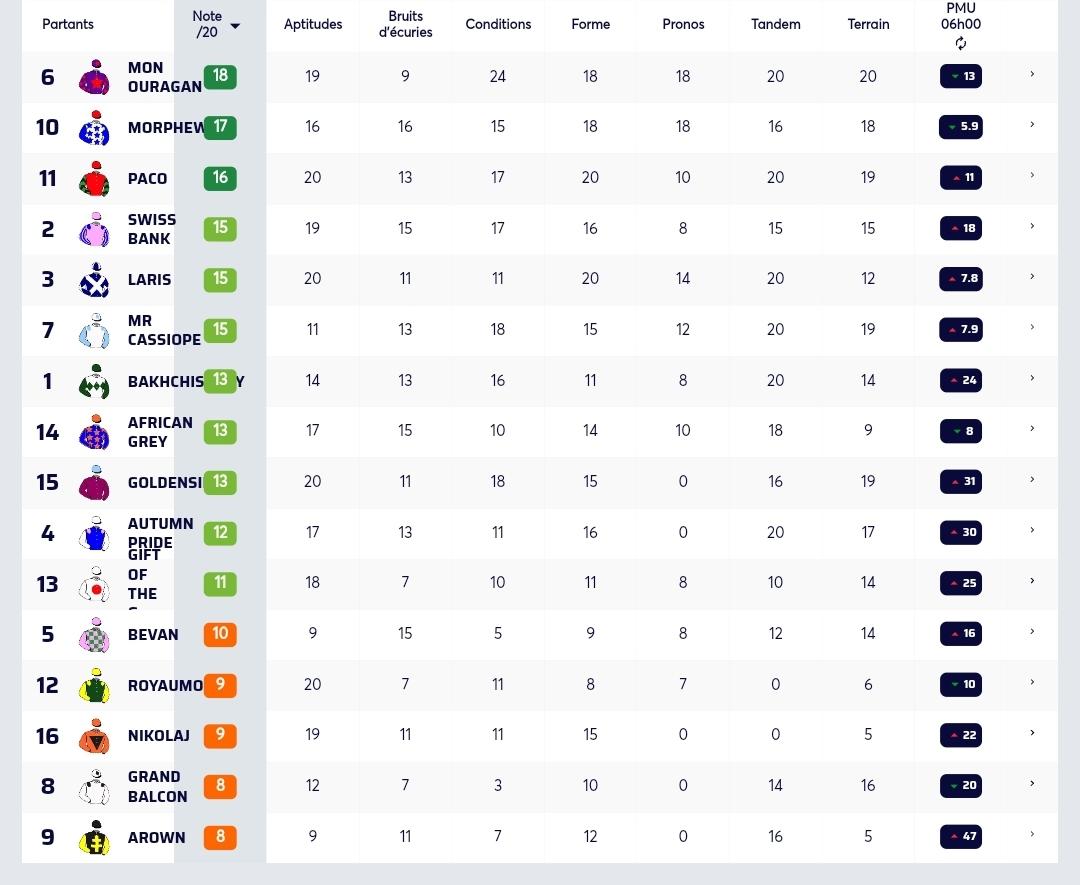1080x885 pixels.
Task: Expand Grand Balcon row chevron
Action: [1032, 784]
